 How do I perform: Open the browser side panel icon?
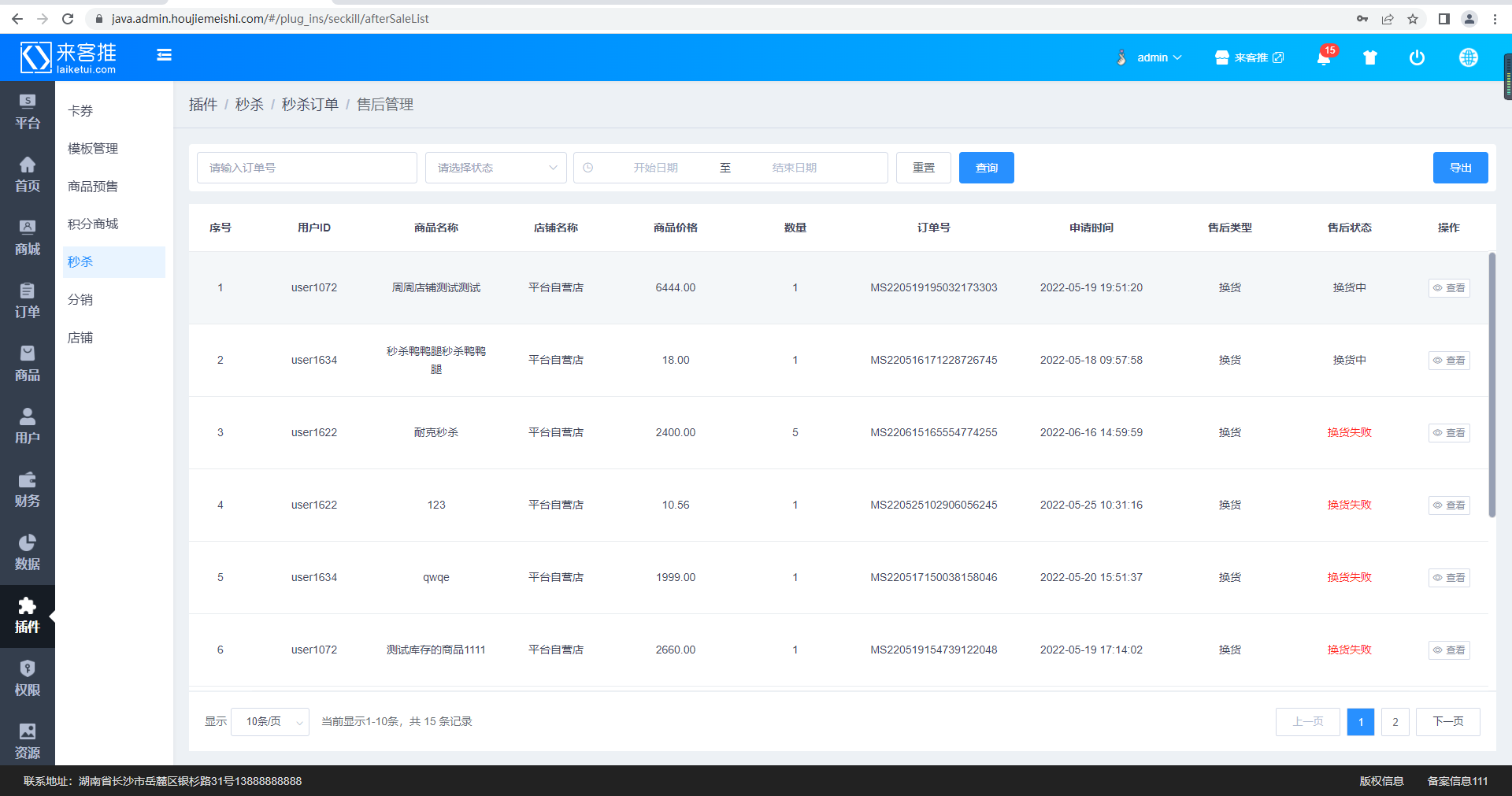(x=1443, y=19)
